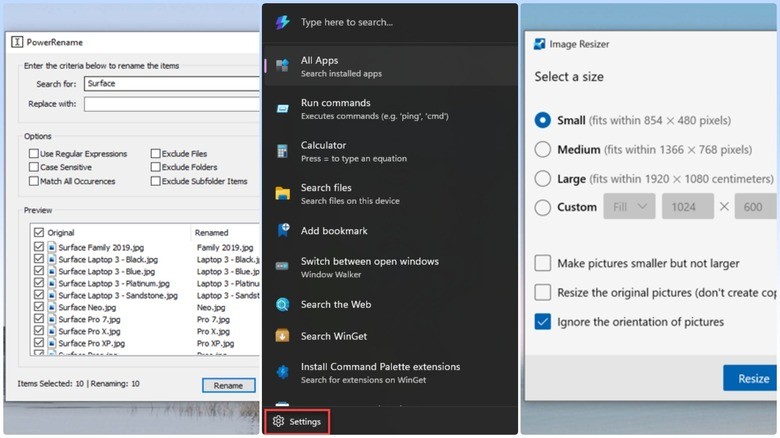Open the Calculator icon entry
This screenshot has width=780, height=438.
[283, 151]
